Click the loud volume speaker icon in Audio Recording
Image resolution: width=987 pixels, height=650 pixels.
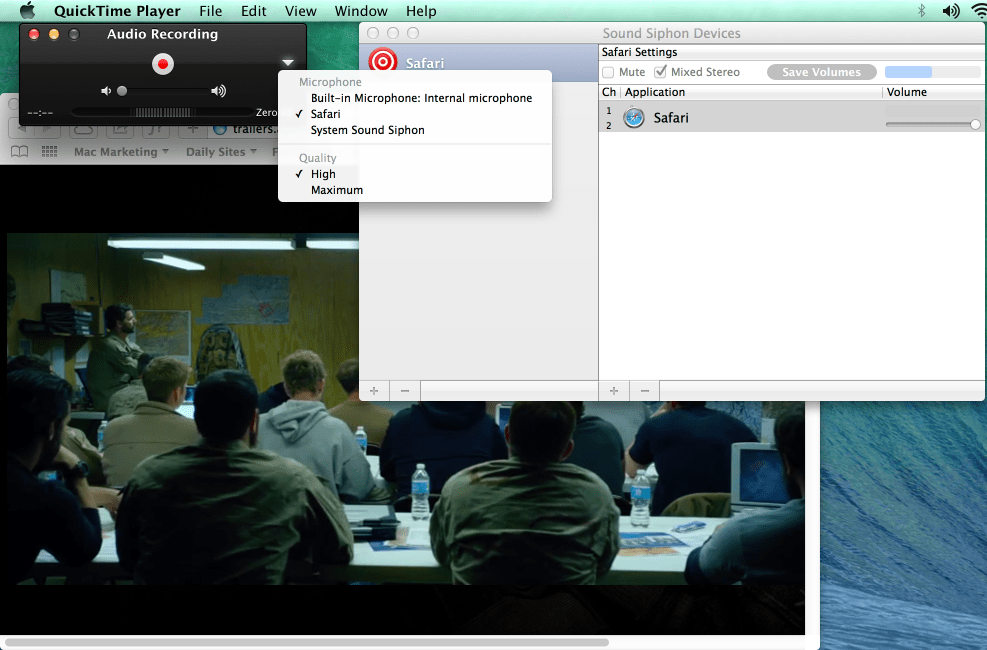tap(218, 91)
